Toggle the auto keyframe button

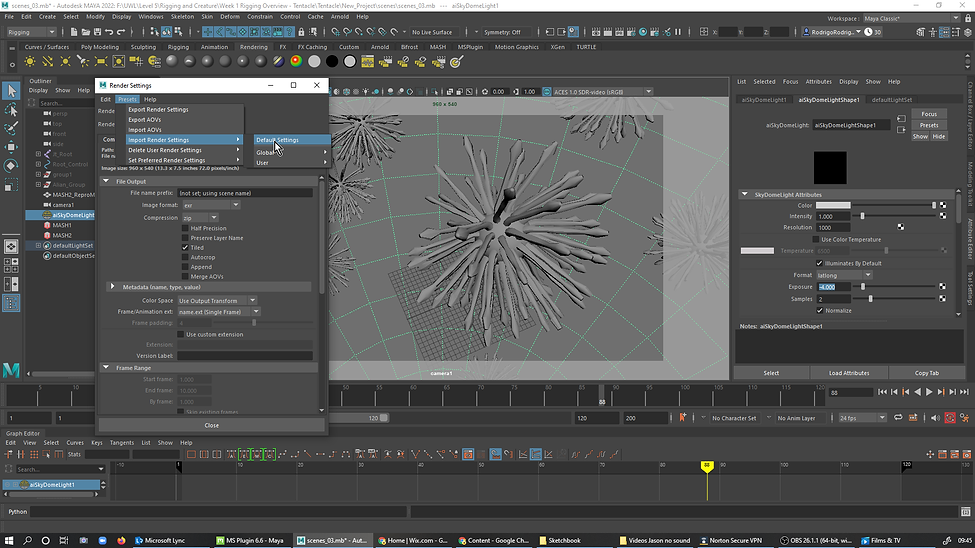tap(950, 418)
